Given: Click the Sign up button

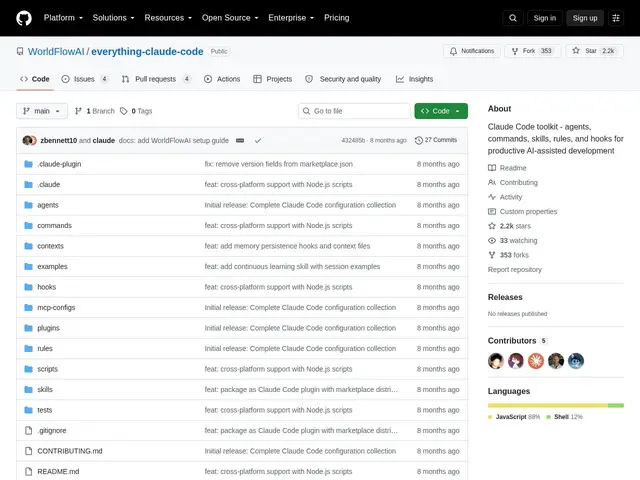Looking at the screenshot, I should 585,18.
